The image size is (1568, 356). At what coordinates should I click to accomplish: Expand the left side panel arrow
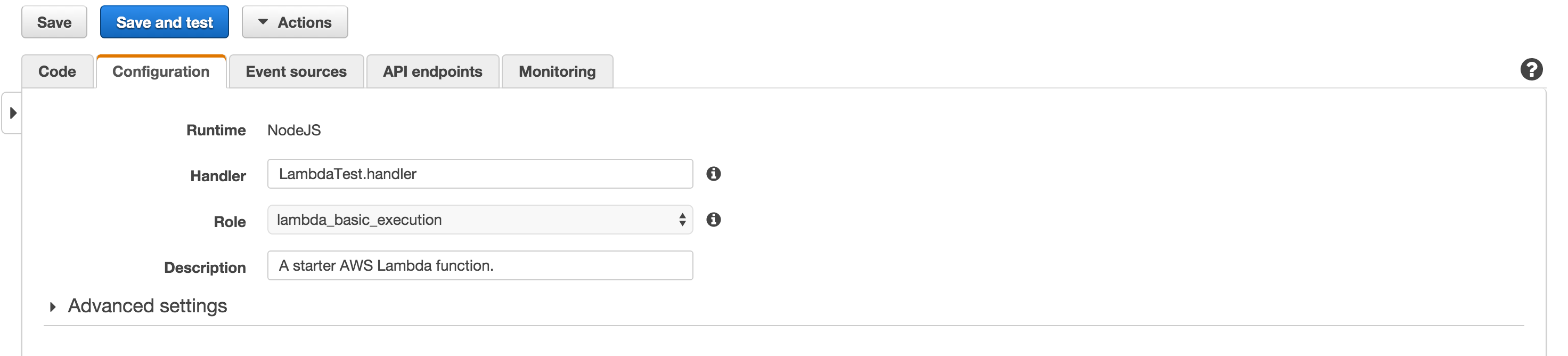(13, 113)
